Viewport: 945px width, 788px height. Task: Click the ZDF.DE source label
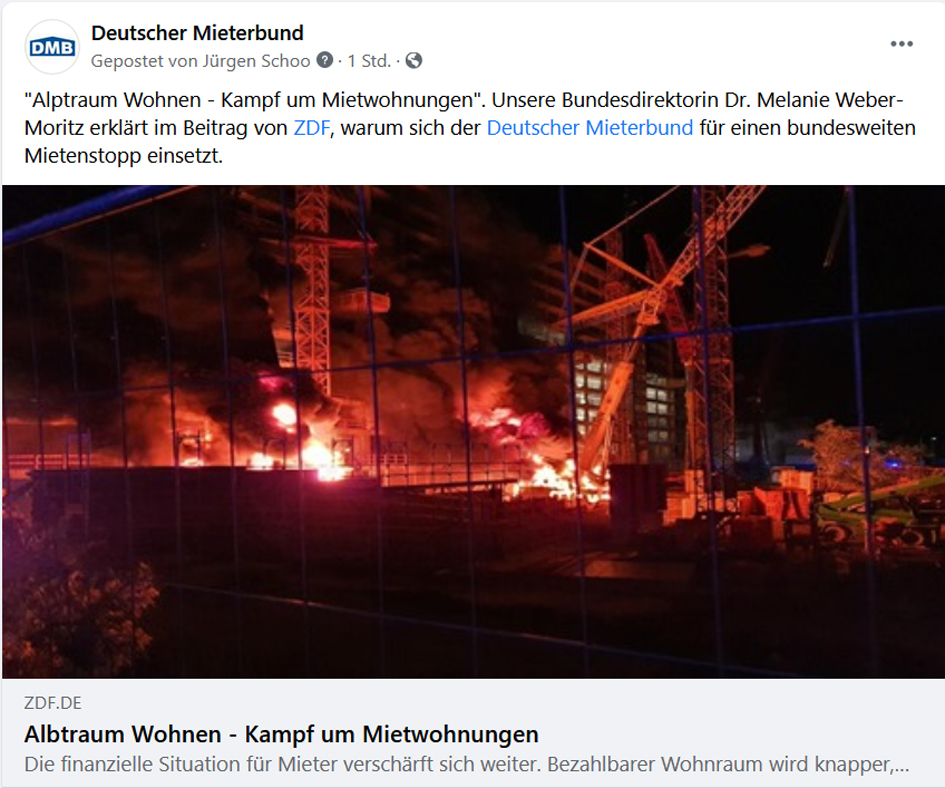(53, 703)
